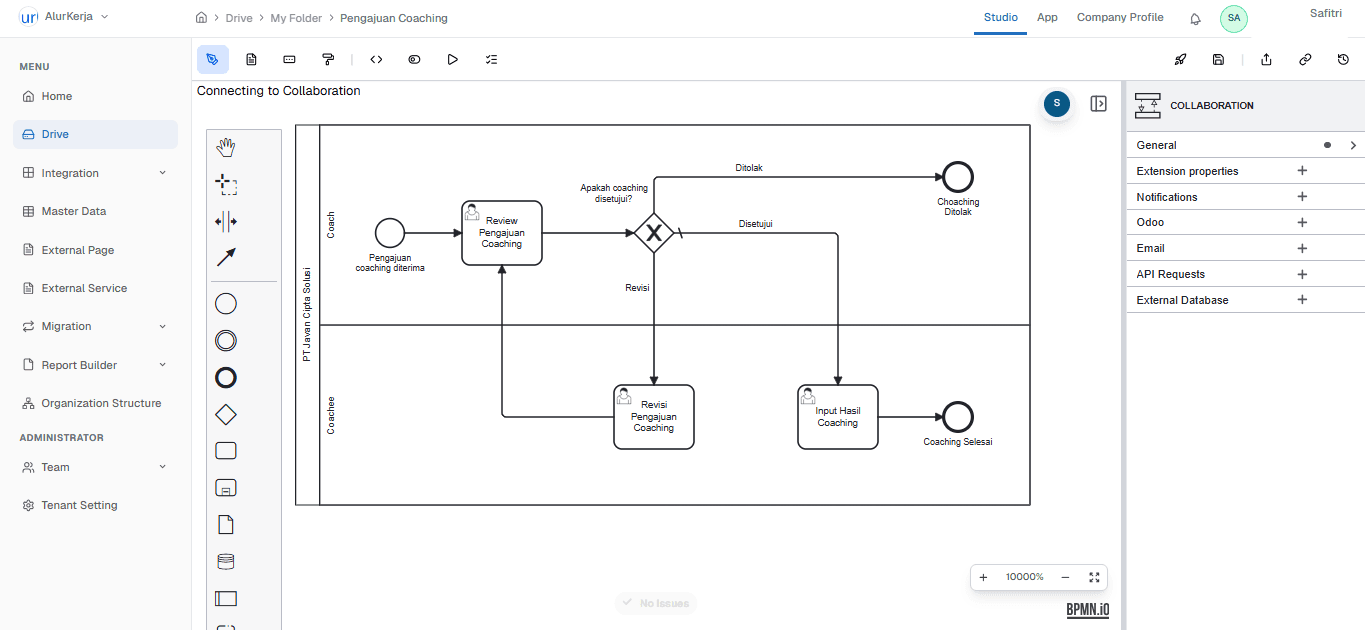1365x630 pixels.
Task: Expand the Migration menu in the sidebar
Action: (x=95, y=326)
